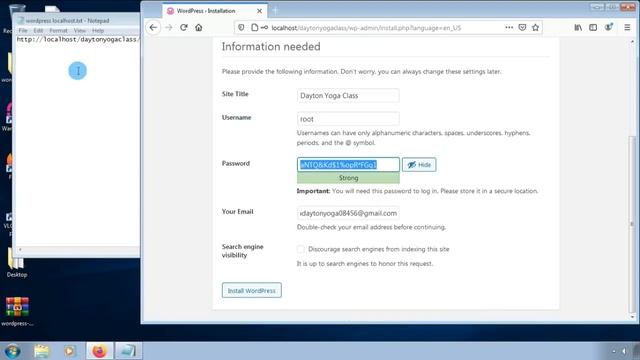This screenshot has height=360, width=640.
Task: Edit the Your Email field
Action: pyautogui.click(x=348, y=213)
